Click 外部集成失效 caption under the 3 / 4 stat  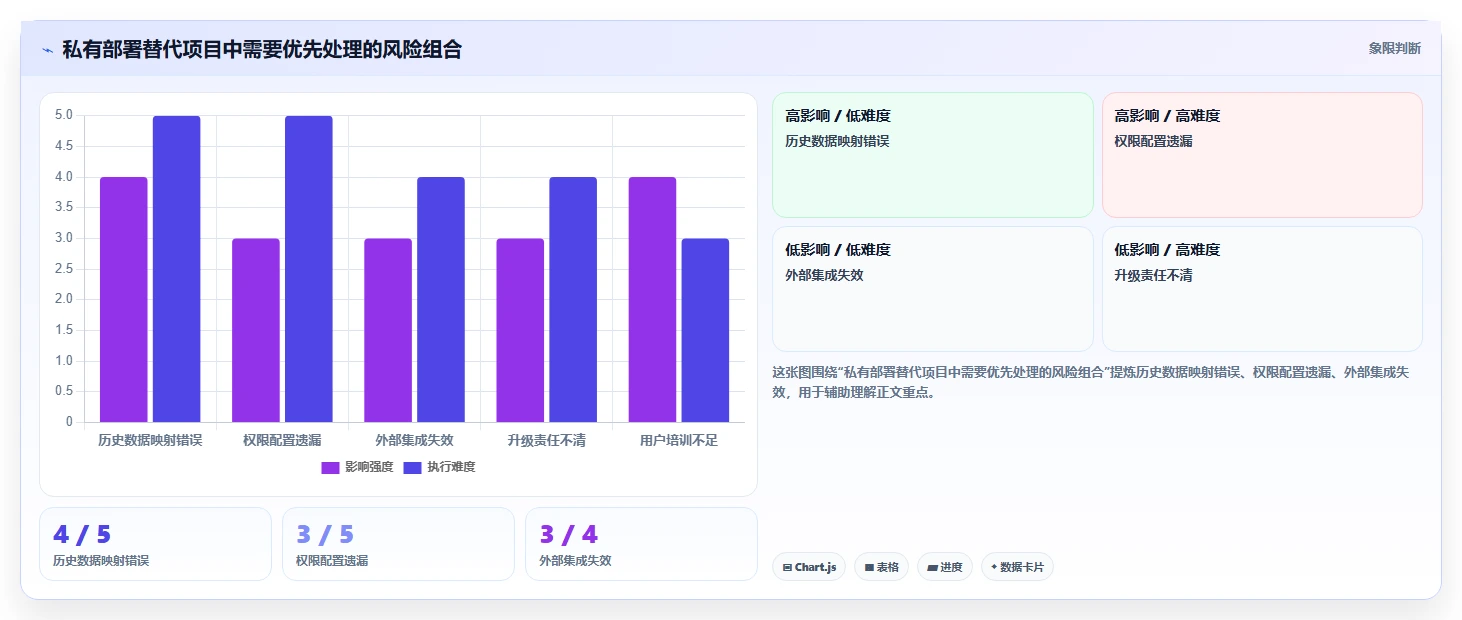(x=575, y=561)
